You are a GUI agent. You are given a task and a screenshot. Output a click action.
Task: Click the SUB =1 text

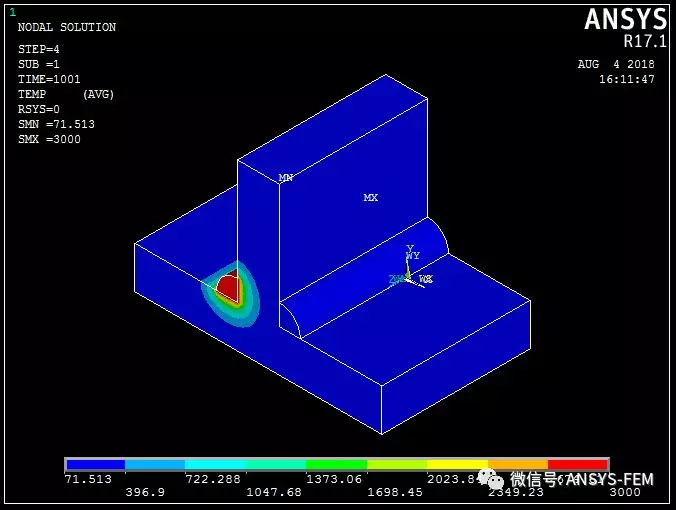pyautogui.click(x=39, y=64)
